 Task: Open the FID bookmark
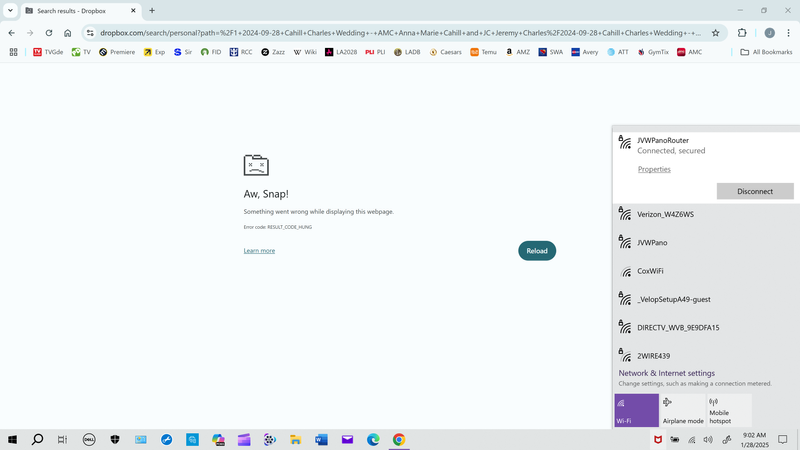point(211,52)
